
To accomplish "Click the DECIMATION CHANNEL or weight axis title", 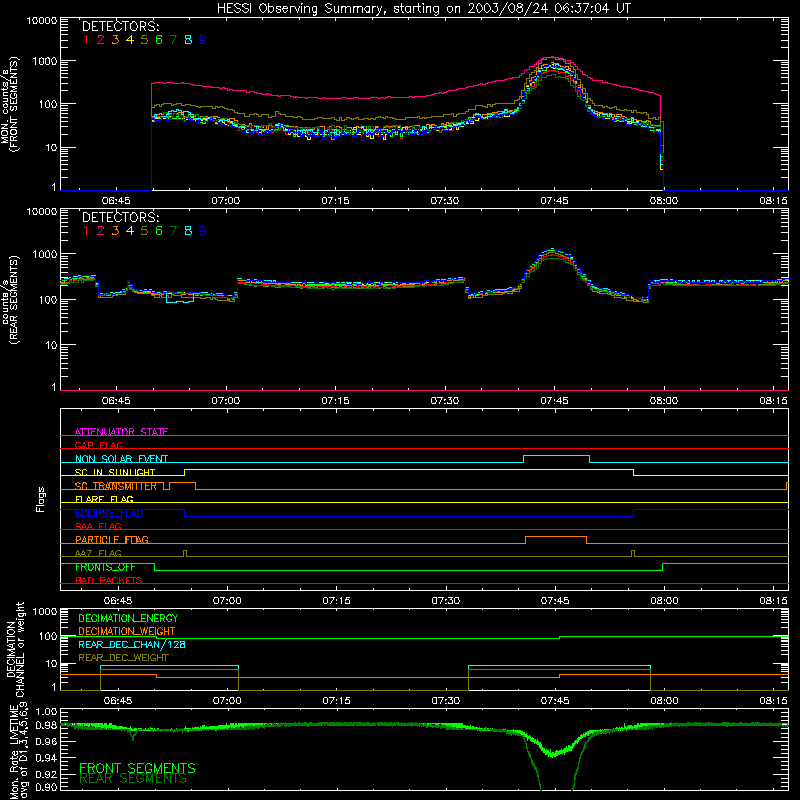I will pos(15,649).
